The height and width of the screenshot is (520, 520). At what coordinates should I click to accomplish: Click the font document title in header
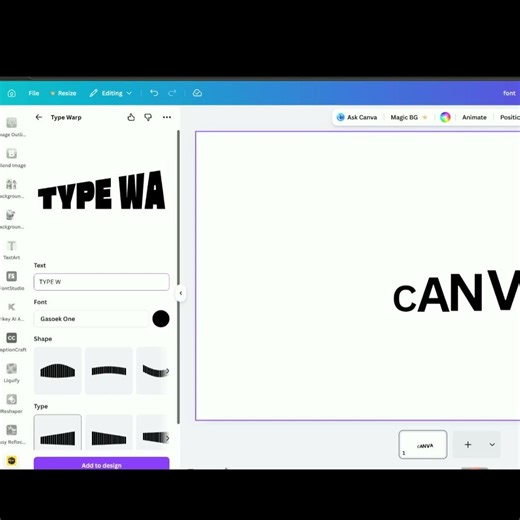point(509,93)
